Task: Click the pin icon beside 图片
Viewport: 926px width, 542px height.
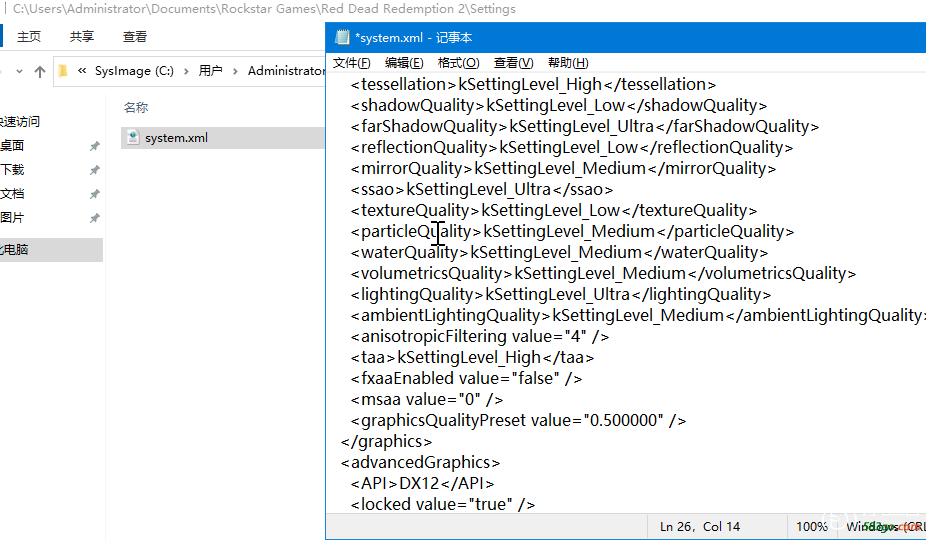Action: pos(94,218)
